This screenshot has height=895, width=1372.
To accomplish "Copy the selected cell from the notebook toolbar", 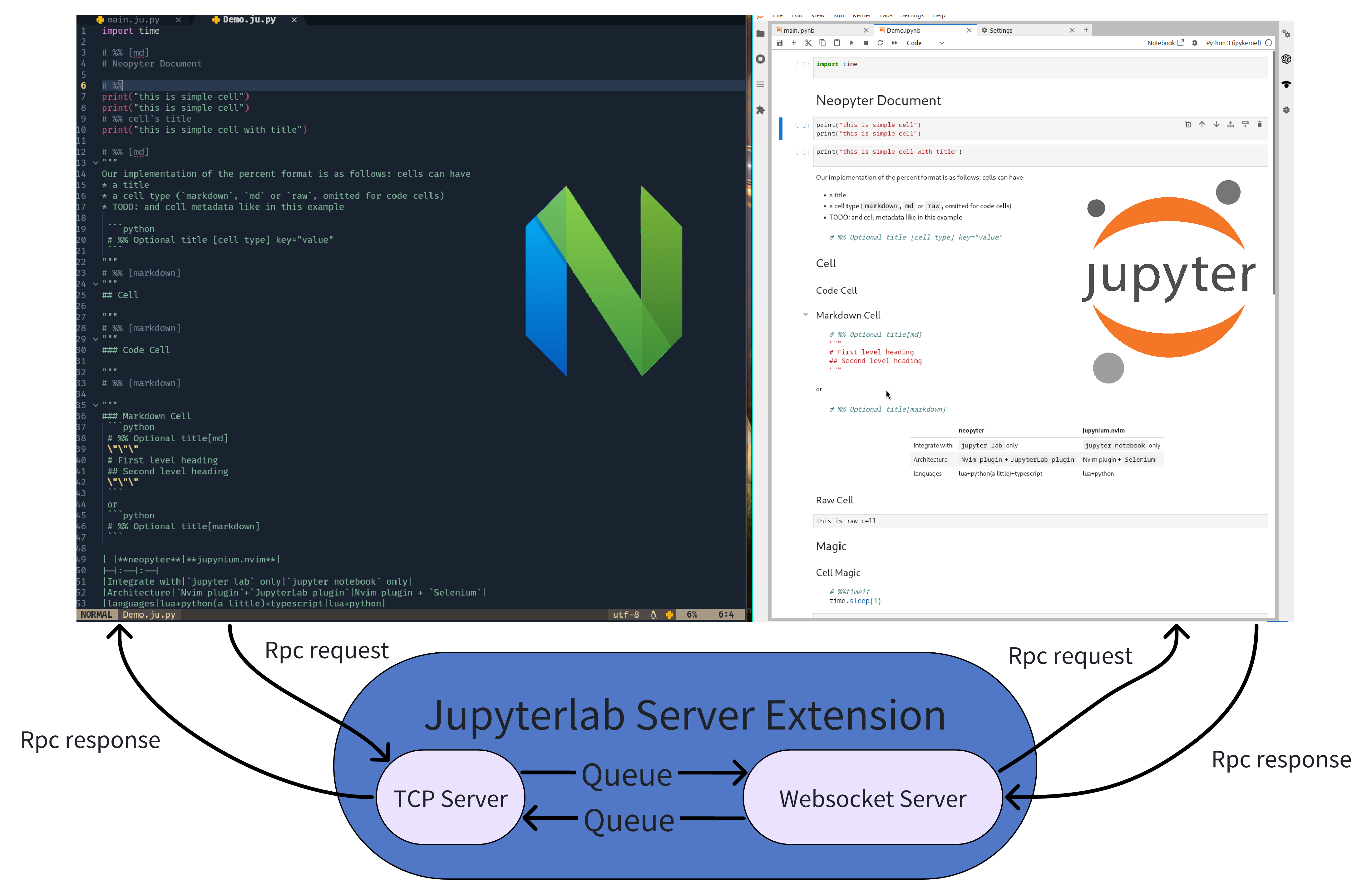I will pyautogui.click(x=823, y=43).
